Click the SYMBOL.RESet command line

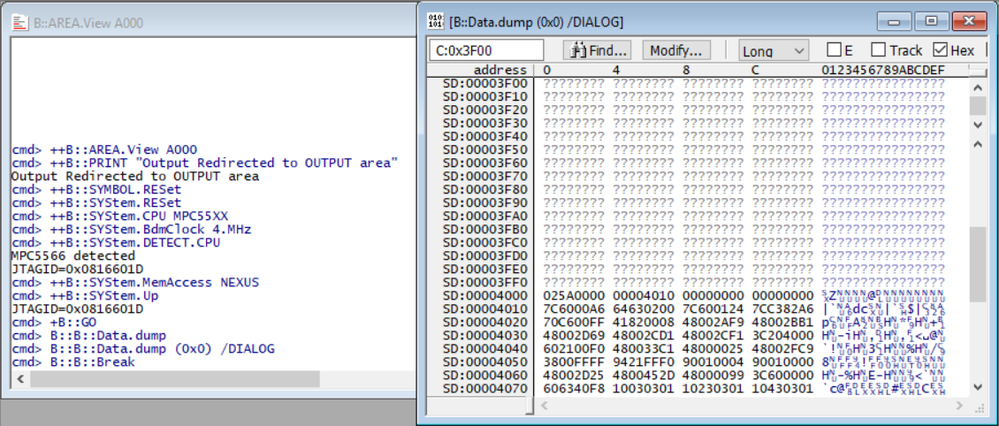(x=96, y=189)
